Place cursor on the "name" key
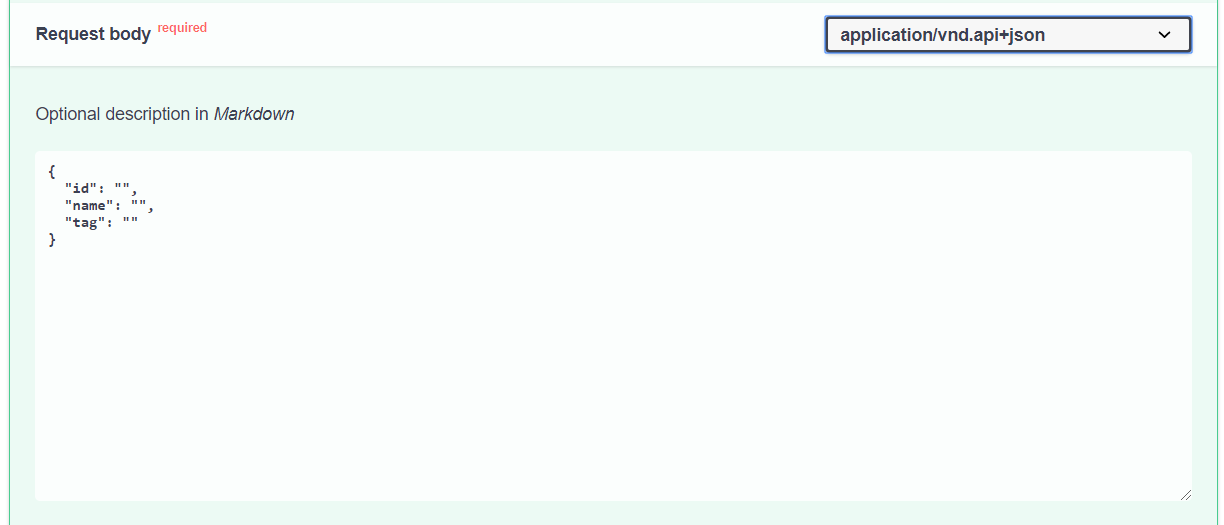Image resolution: width=1224 pixels, height=525 pixels. pos(89,206)
